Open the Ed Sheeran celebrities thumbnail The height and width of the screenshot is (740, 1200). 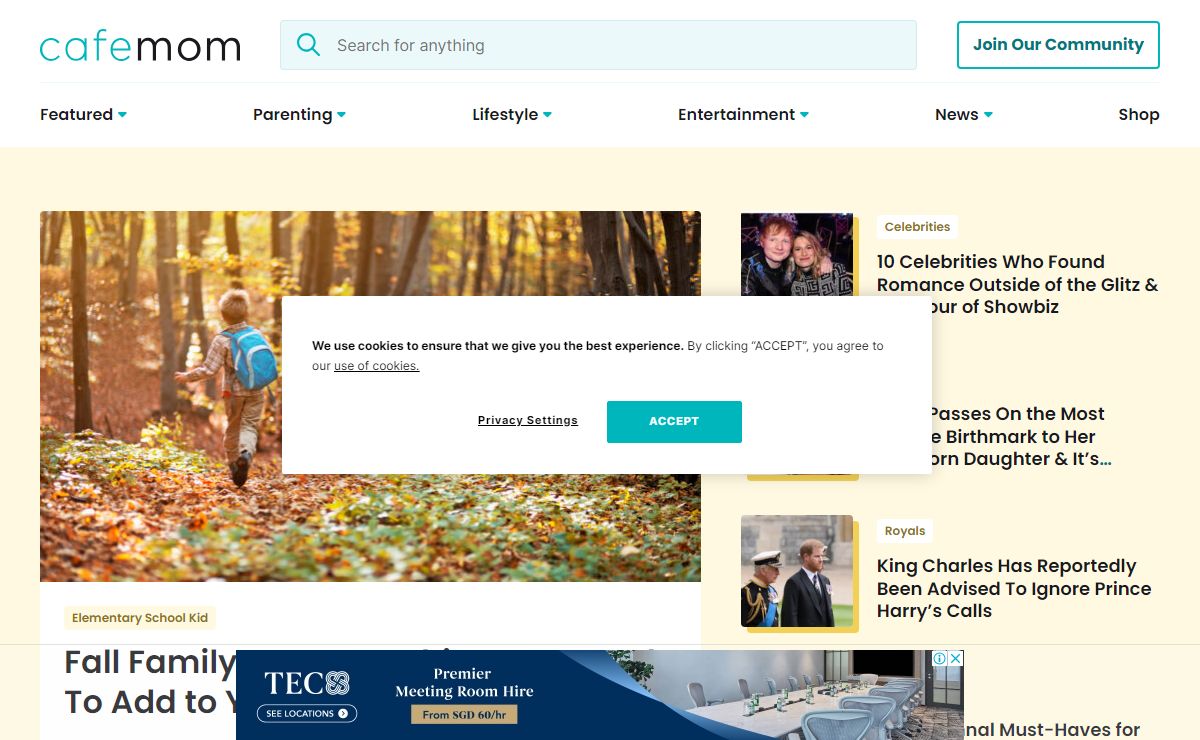click(x=797, y=255)
